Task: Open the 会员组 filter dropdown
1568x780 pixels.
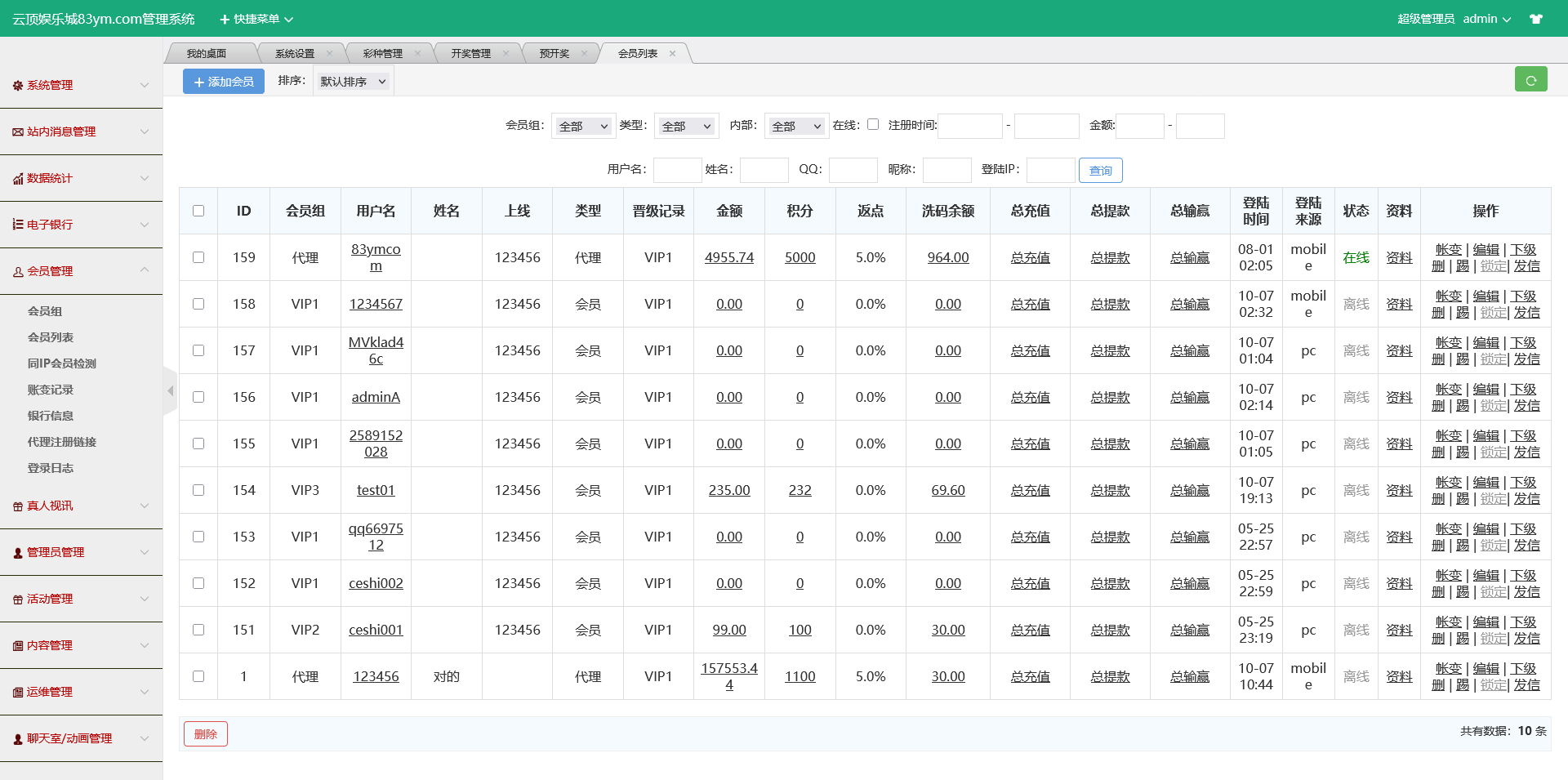Action: point(583,127)
